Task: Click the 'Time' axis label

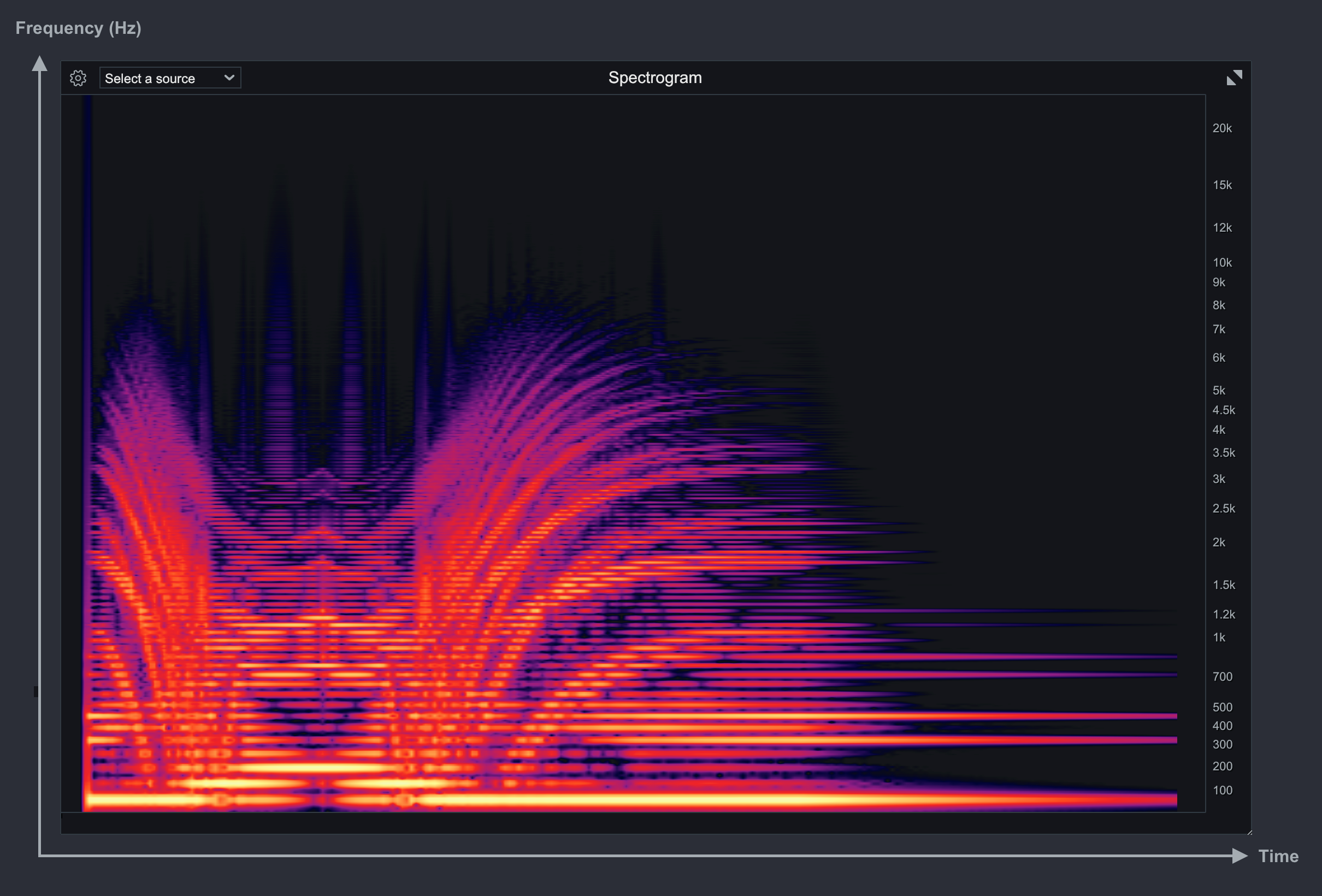Action: pos(1278,856)
